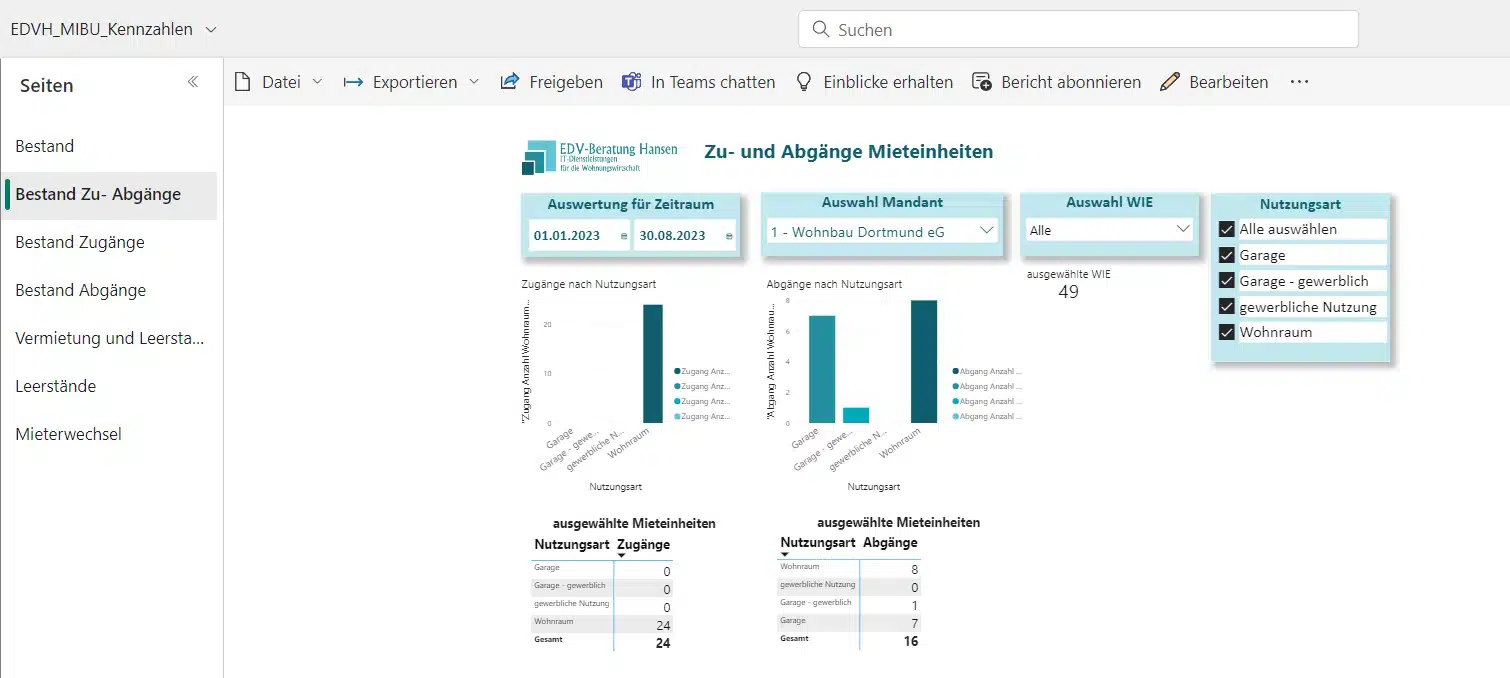Toggle the Garage - gewerblich checkbox

tap(1227, 281)
